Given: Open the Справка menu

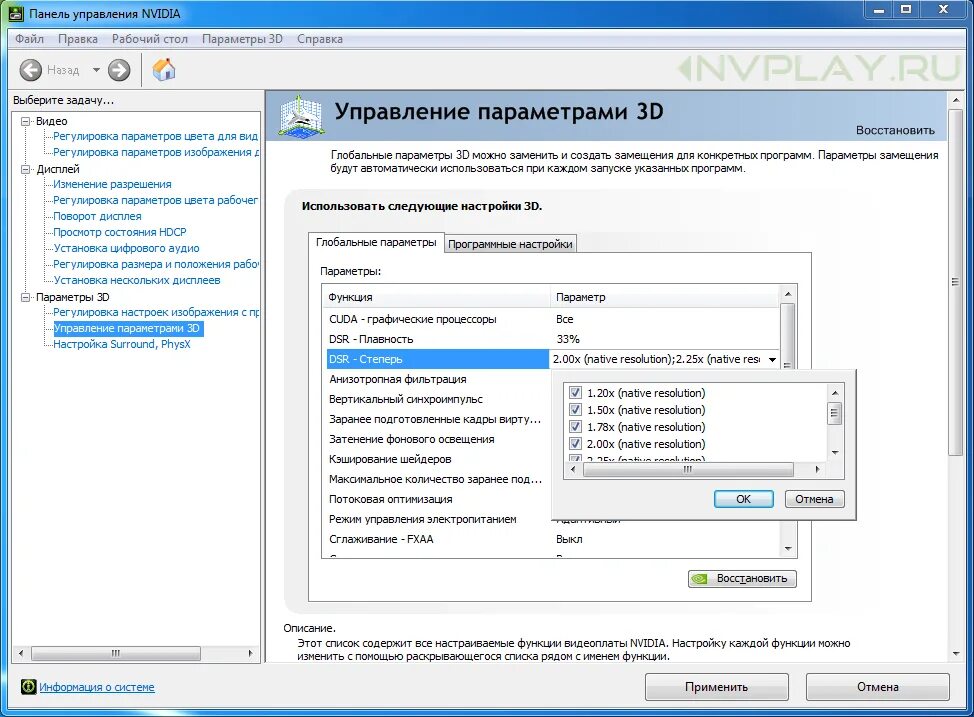Looking at the screenshot, I should [x=320, y=39].
